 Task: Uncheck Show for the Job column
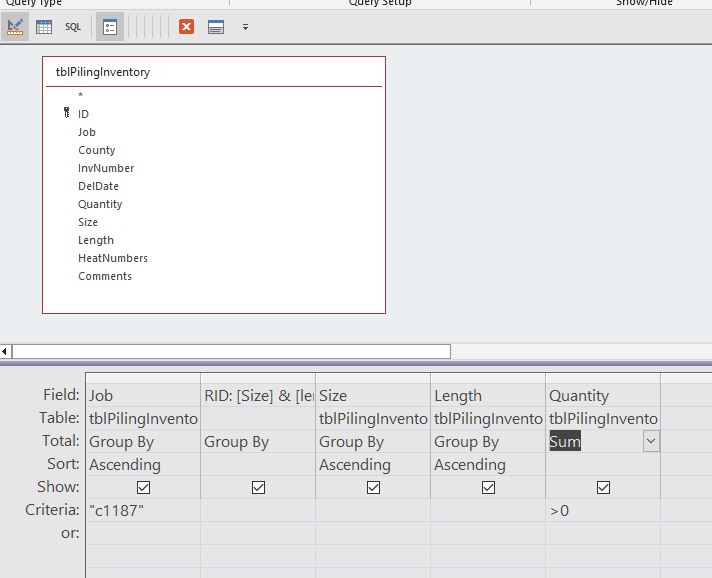pyautogui.click(x=143, y=487)
